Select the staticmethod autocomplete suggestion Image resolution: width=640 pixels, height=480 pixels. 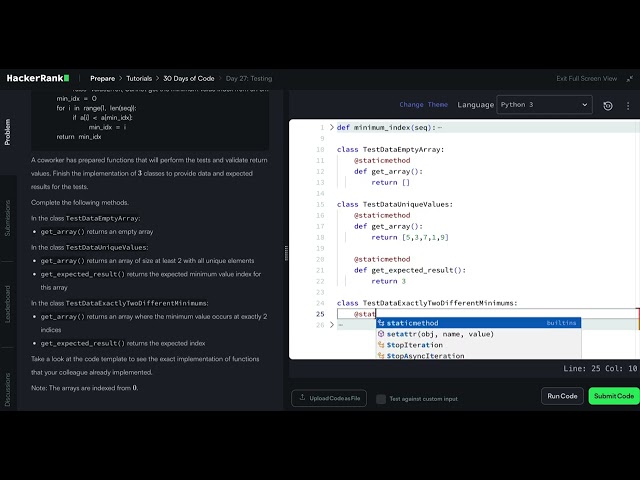pyautogui.click(x=478, y=323)
